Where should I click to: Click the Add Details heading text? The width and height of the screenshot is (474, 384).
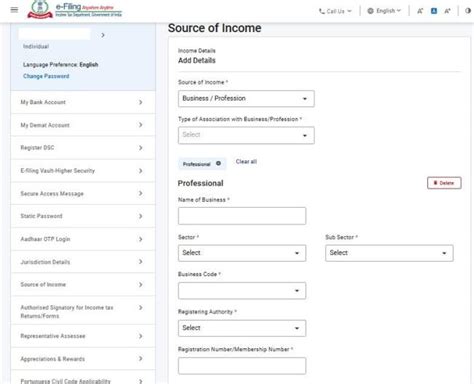pyautogui.click(x=197, y=60)
